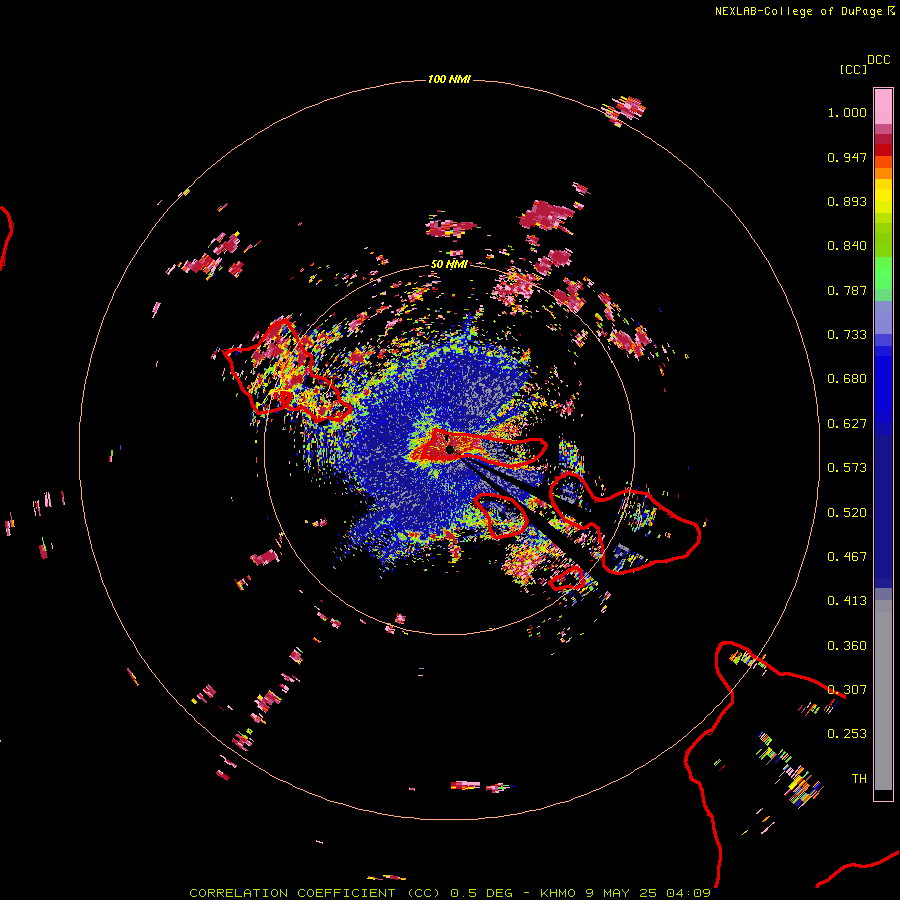This screenshot has height=900, width=900.
Task: Click the 0.360 scale value
Action: 847,646
